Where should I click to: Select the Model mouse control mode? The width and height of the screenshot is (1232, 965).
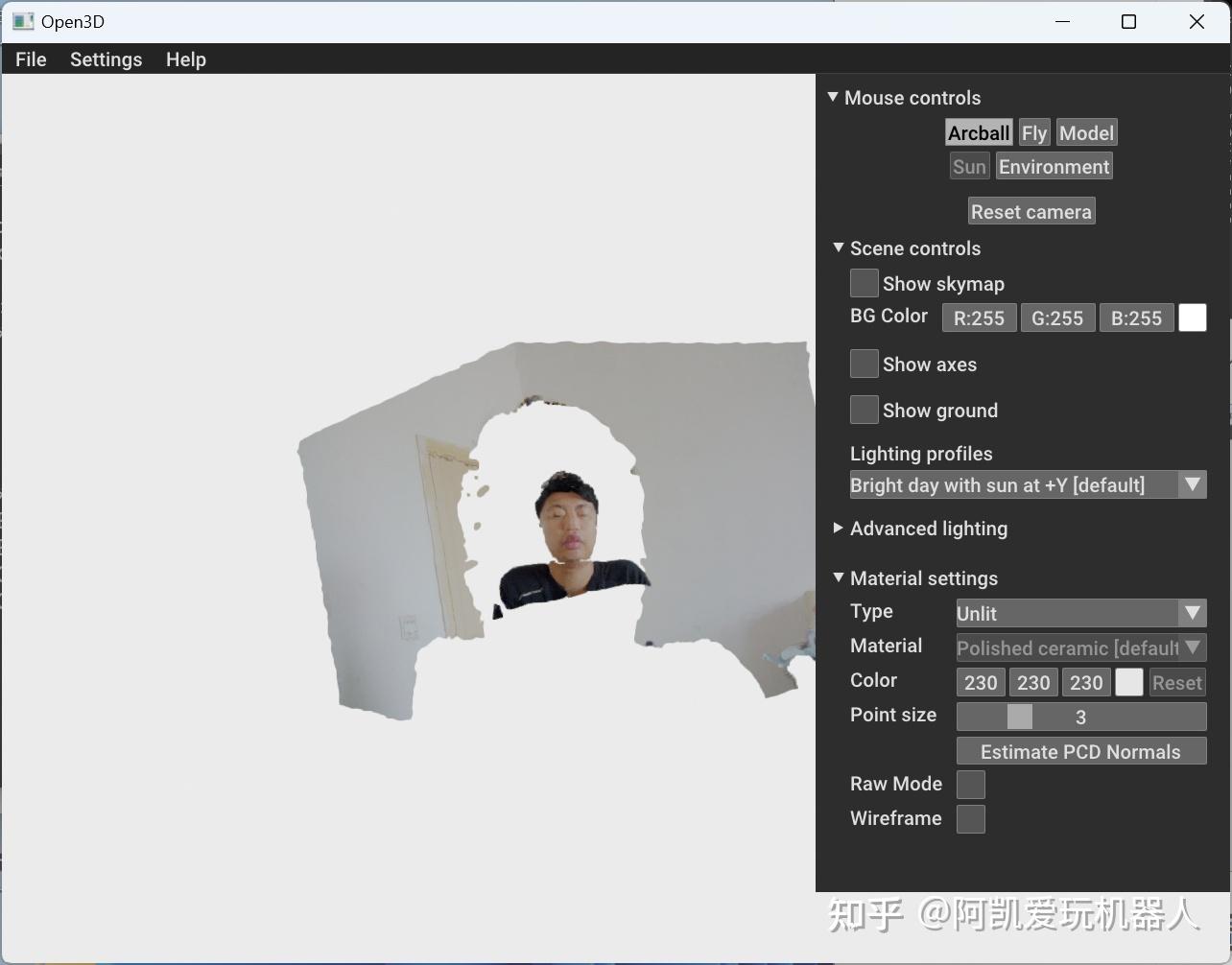(x=1085, y=132)
